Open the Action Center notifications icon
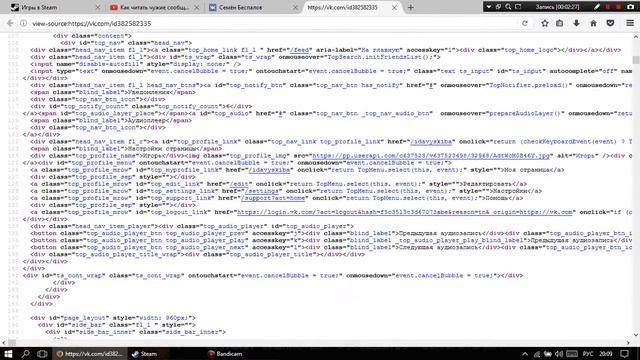This screenshot has height=360, width=640. pos(624,354)
